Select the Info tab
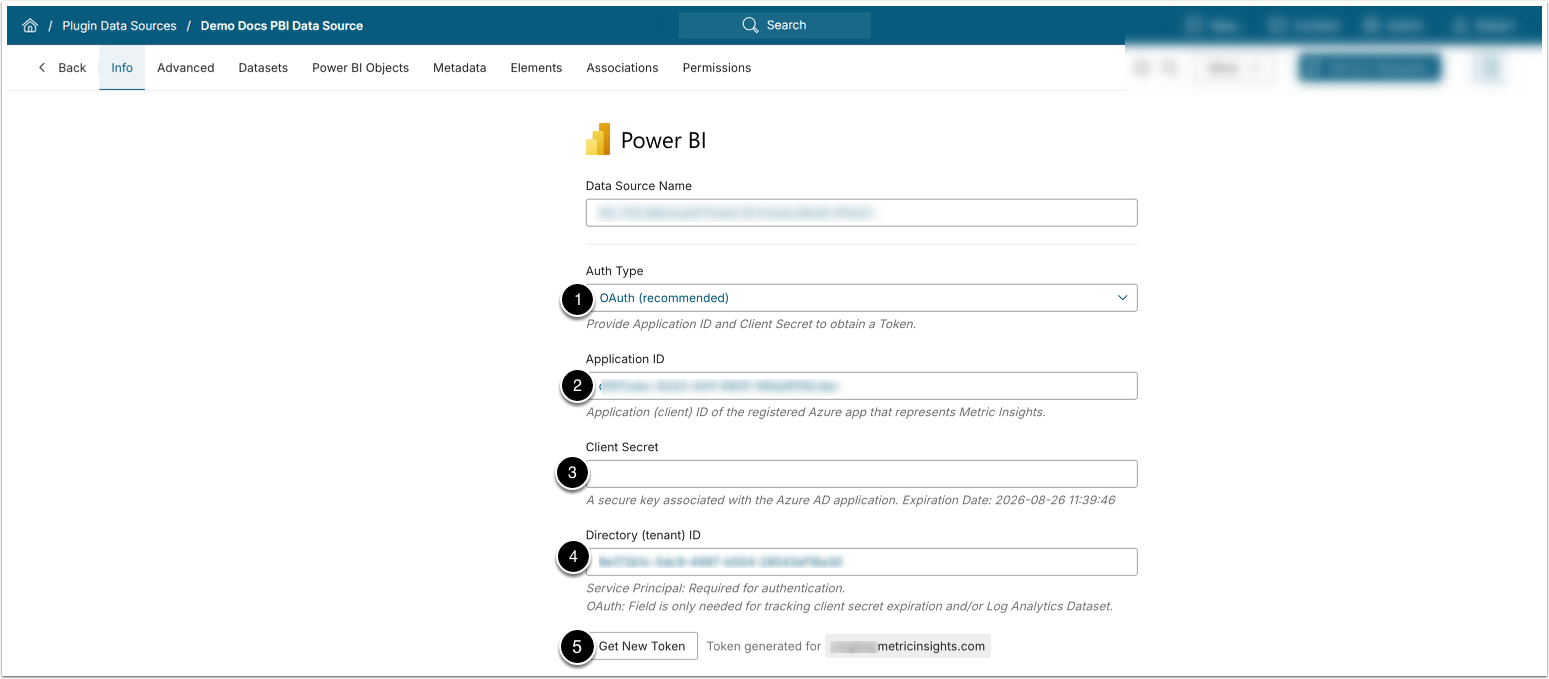Image resolution: width=1549 pixels, height=679 pixels. 122,68
